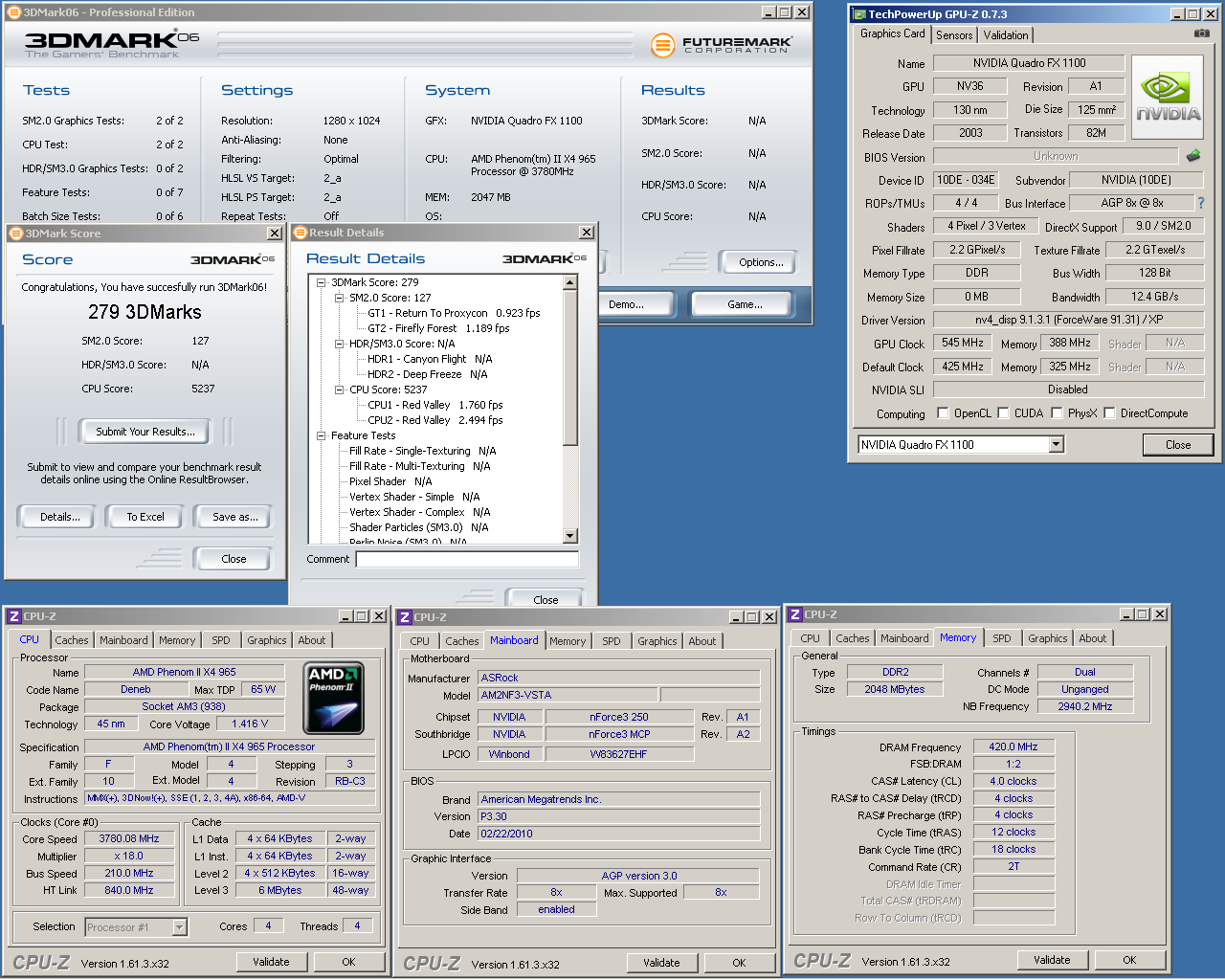The width and height of the screenshot is (1225, 980).
Task: Click the American Megatrends Inc. BIOS brand
Action: [x=618, y=799]
